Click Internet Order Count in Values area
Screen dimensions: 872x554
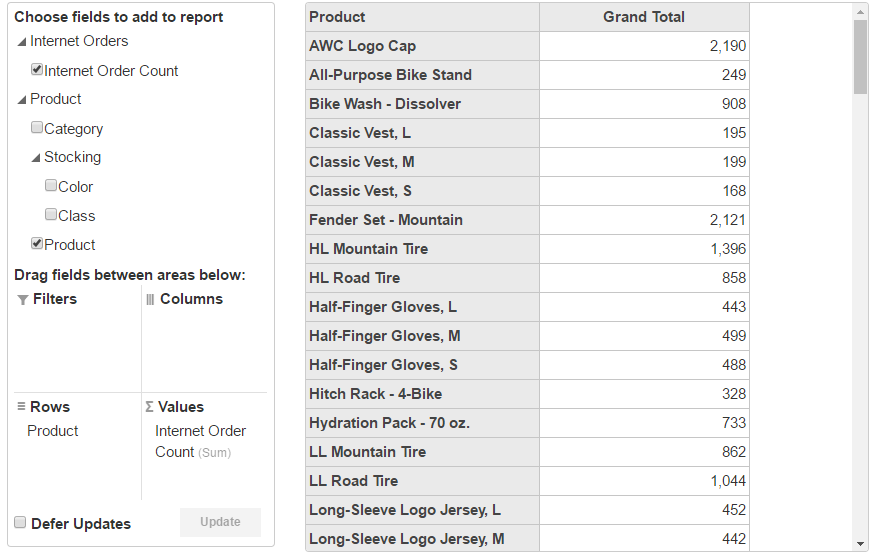[x=200, y=441]
